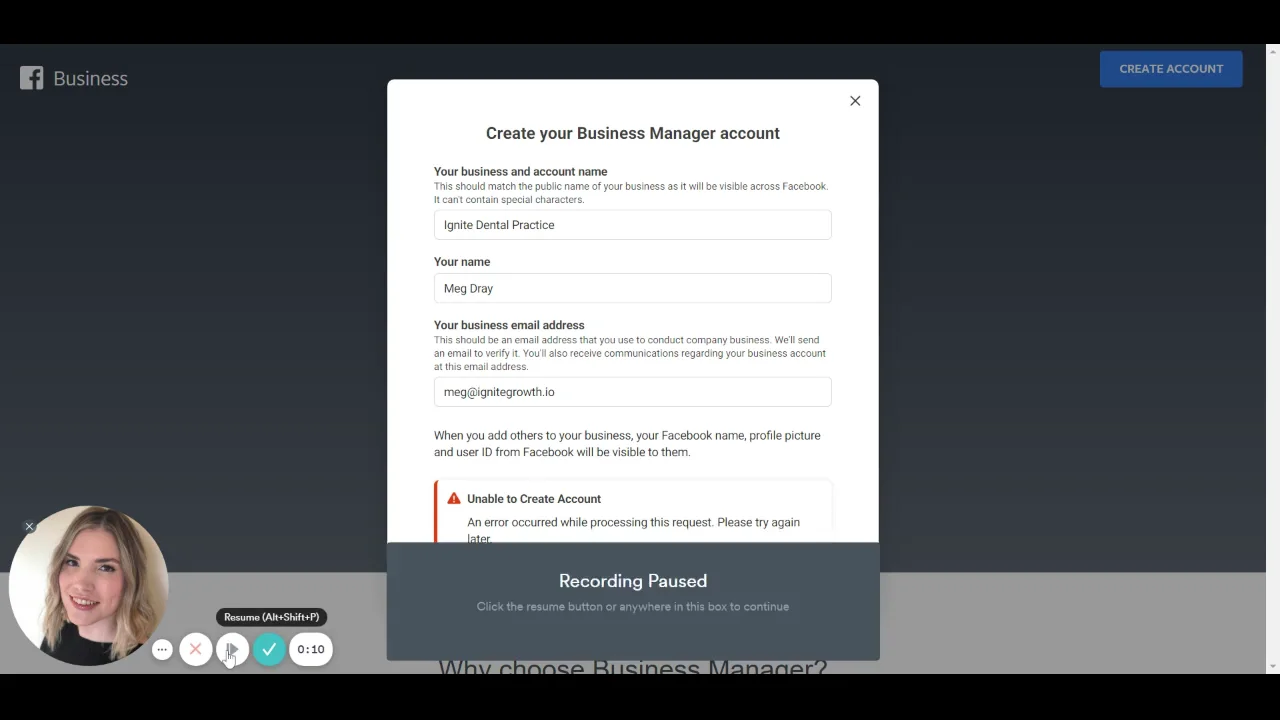The image size is (1280, 720).
Task: Click the Unable to Create Account heading
Action: (534, 498)
